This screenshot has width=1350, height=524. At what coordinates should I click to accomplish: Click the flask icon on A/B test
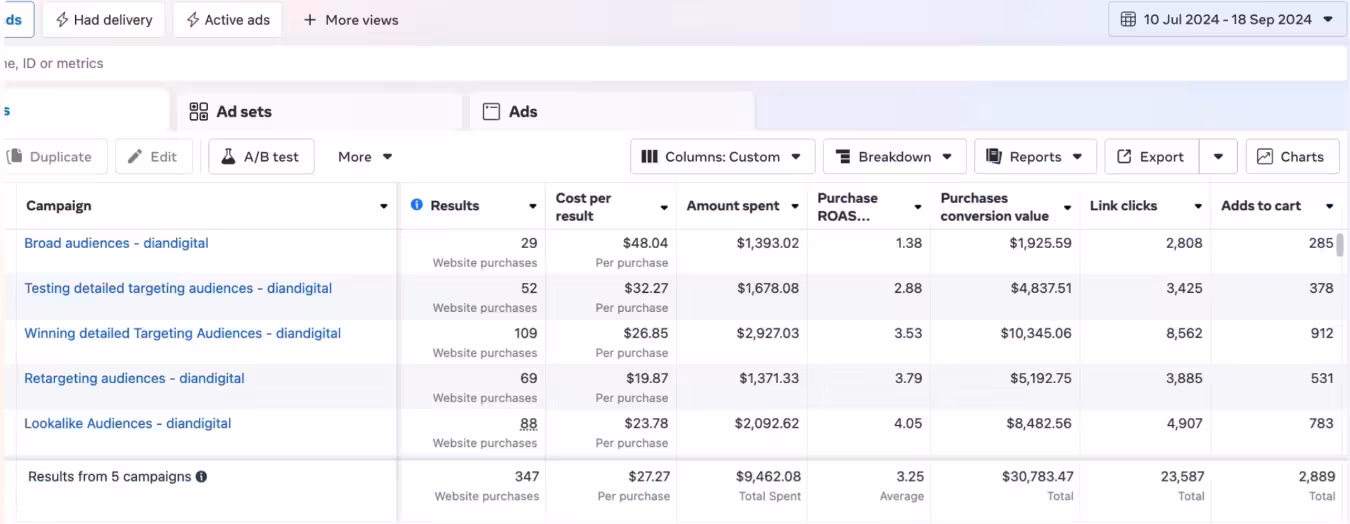click(x=228, y=156)
